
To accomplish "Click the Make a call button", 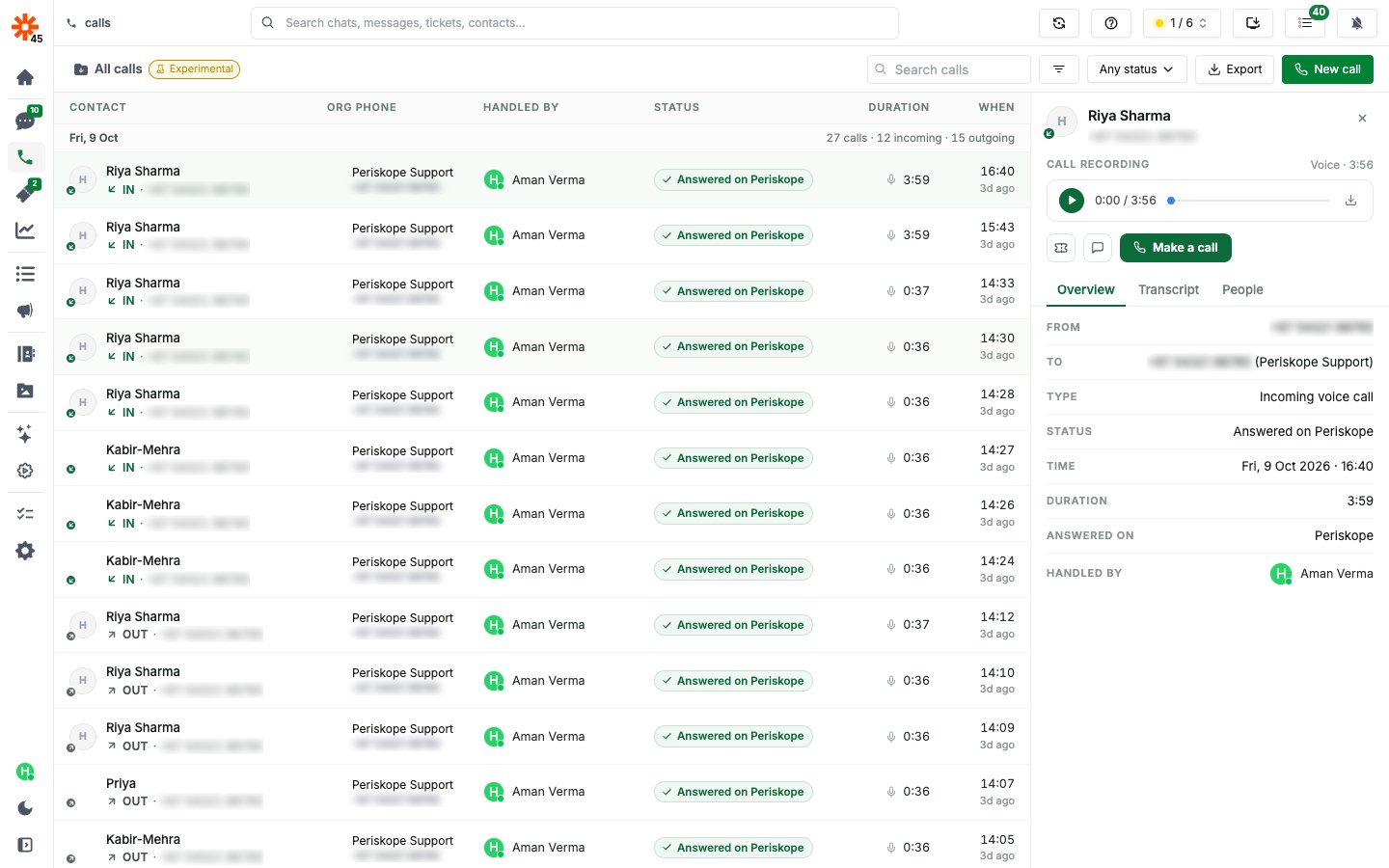I will pyautogui.click(x=1176, y=248).
